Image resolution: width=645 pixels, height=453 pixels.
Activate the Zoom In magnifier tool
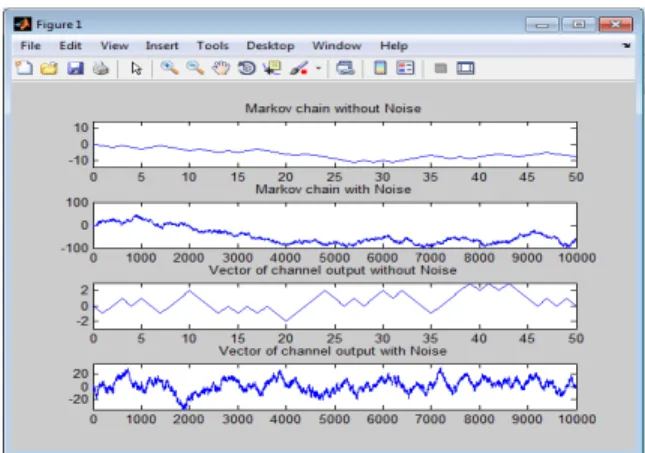point(169,68)
